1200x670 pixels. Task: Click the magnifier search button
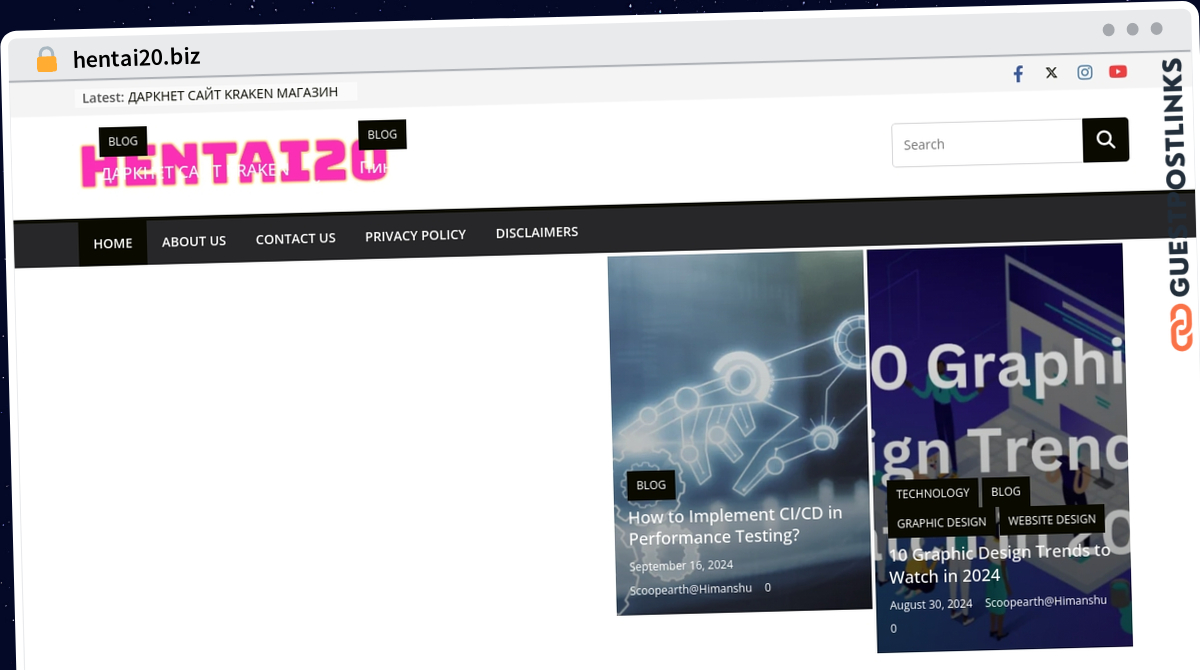click(1106, 140)
